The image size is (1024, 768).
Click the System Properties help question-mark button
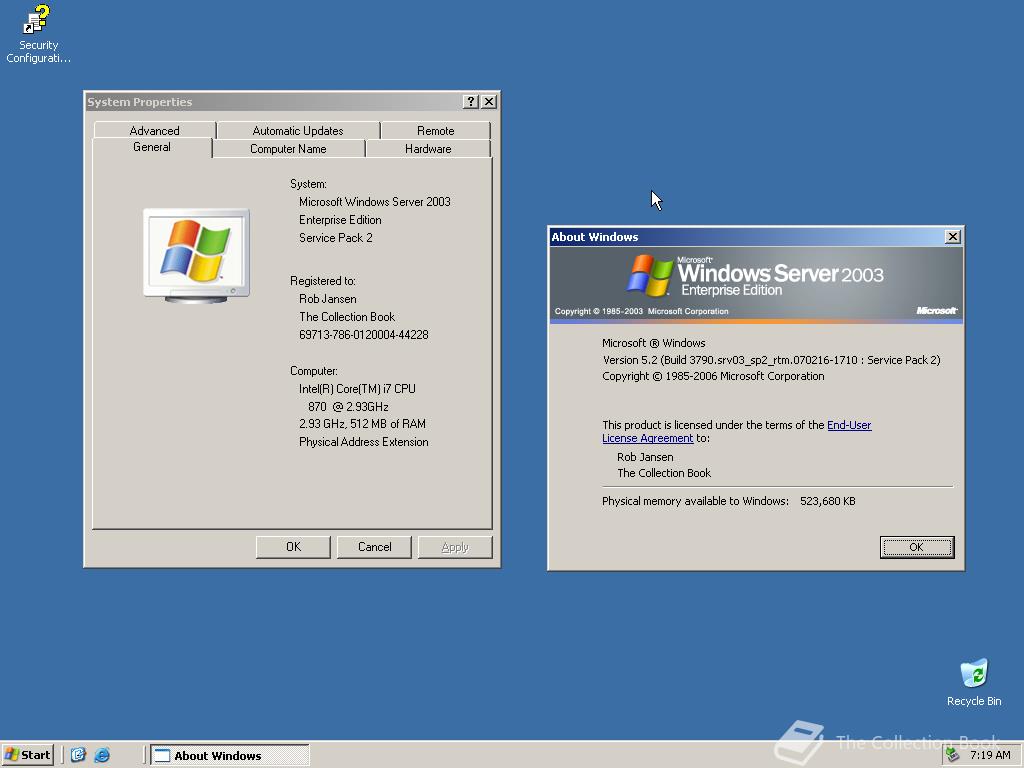pos(470,102)
